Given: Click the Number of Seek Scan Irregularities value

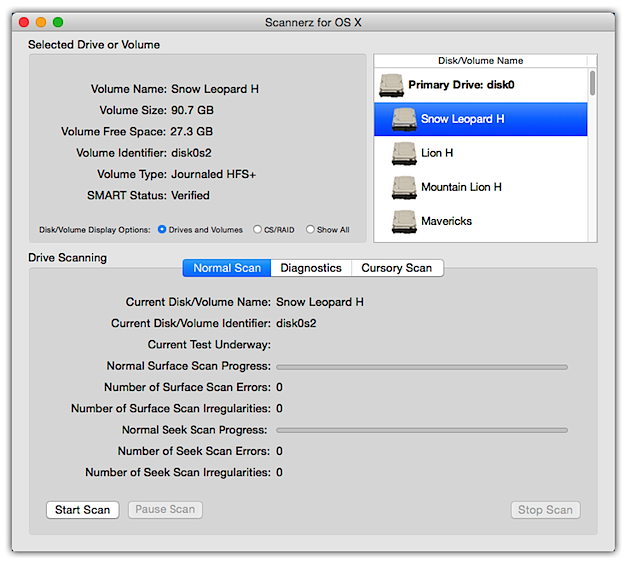Looking at the screenshot, I should (x=279, y=472).
